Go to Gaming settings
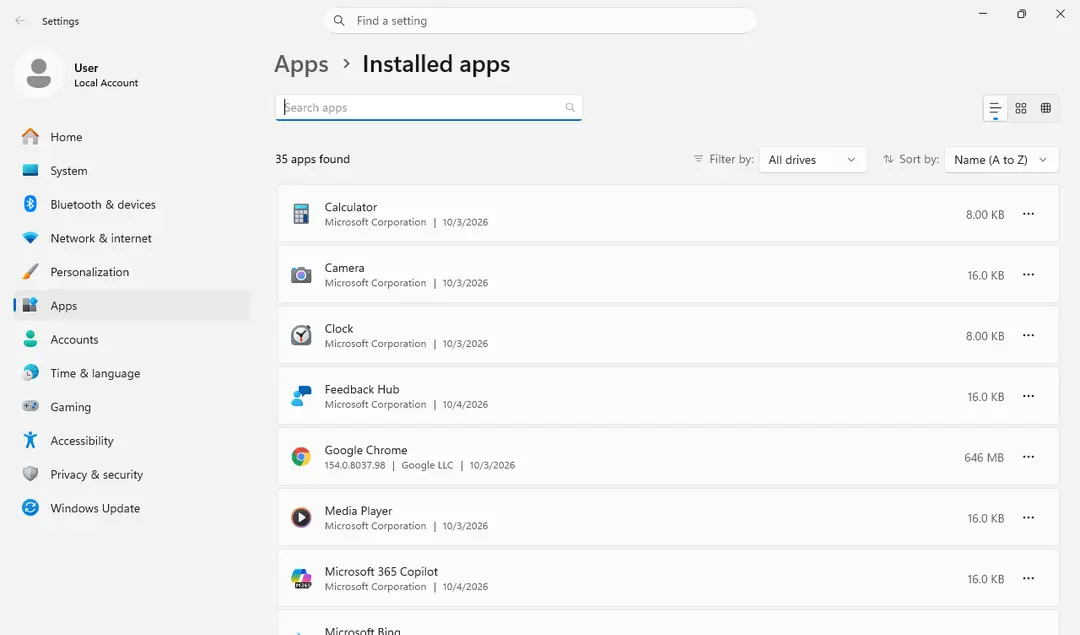The width and height of the screenshot is (1080, 635). (132, 407)
